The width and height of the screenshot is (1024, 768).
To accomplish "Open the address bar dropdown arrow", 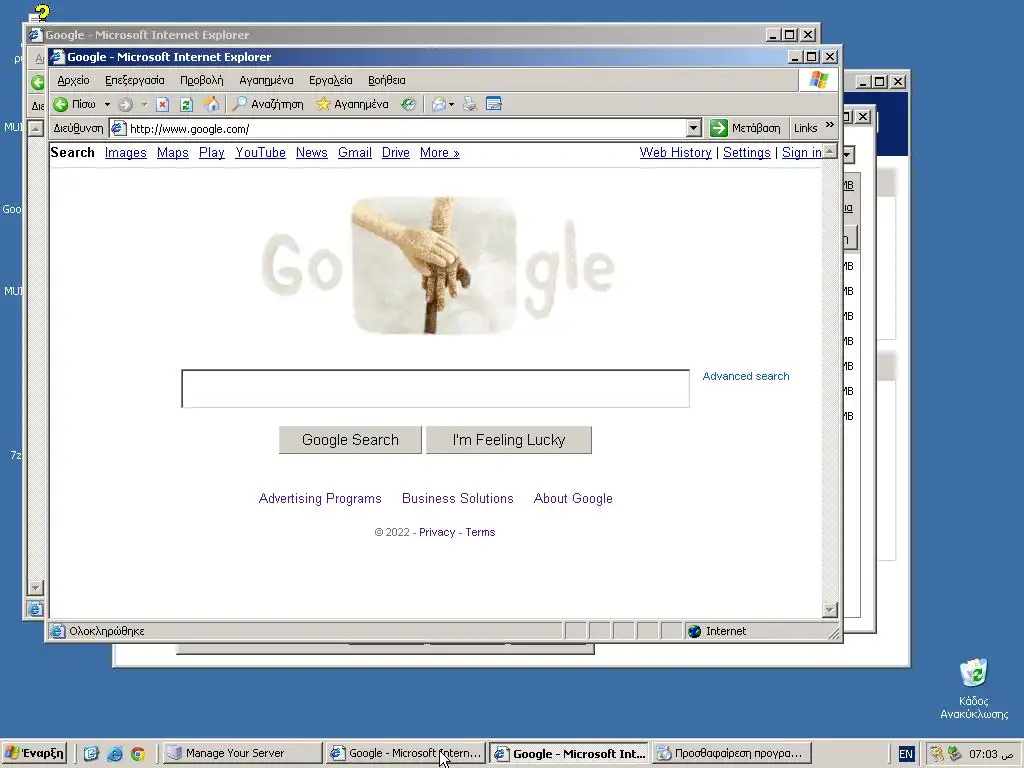I will 694,128.
